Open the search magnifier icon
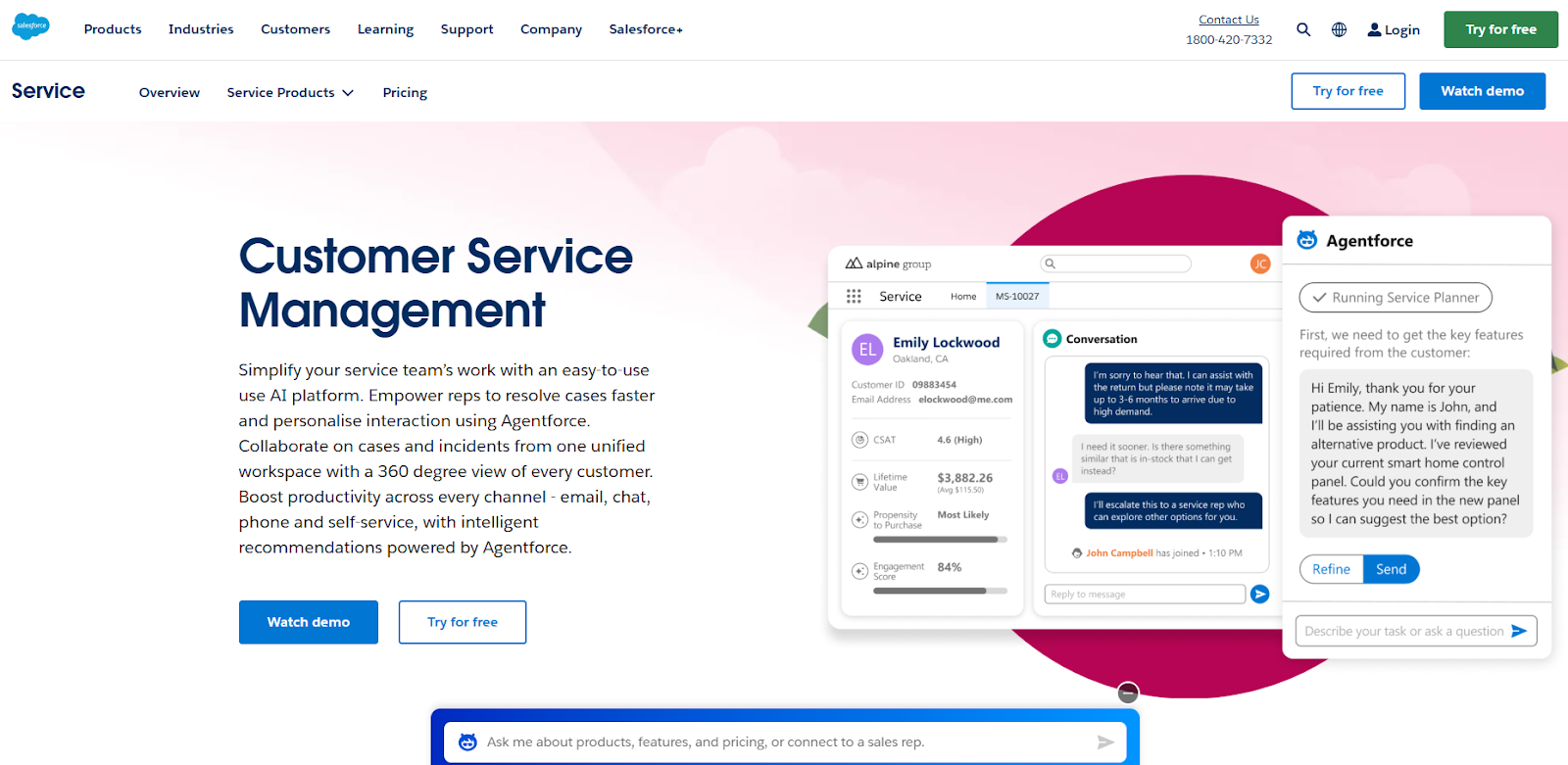The height and width of the screenshot is (765, 1568). click(x=1303, y=29)
